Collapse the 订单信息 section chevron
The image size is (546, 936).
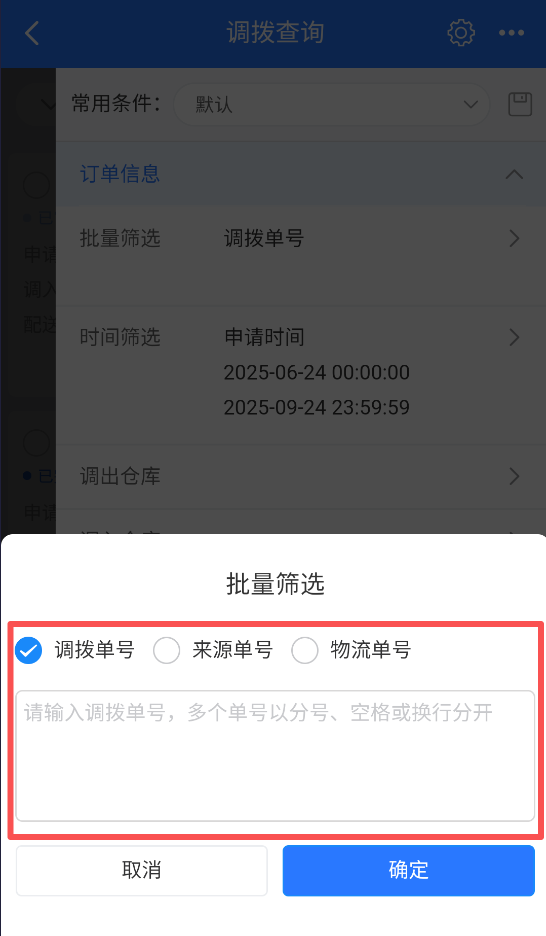click(x=514, y=174)
